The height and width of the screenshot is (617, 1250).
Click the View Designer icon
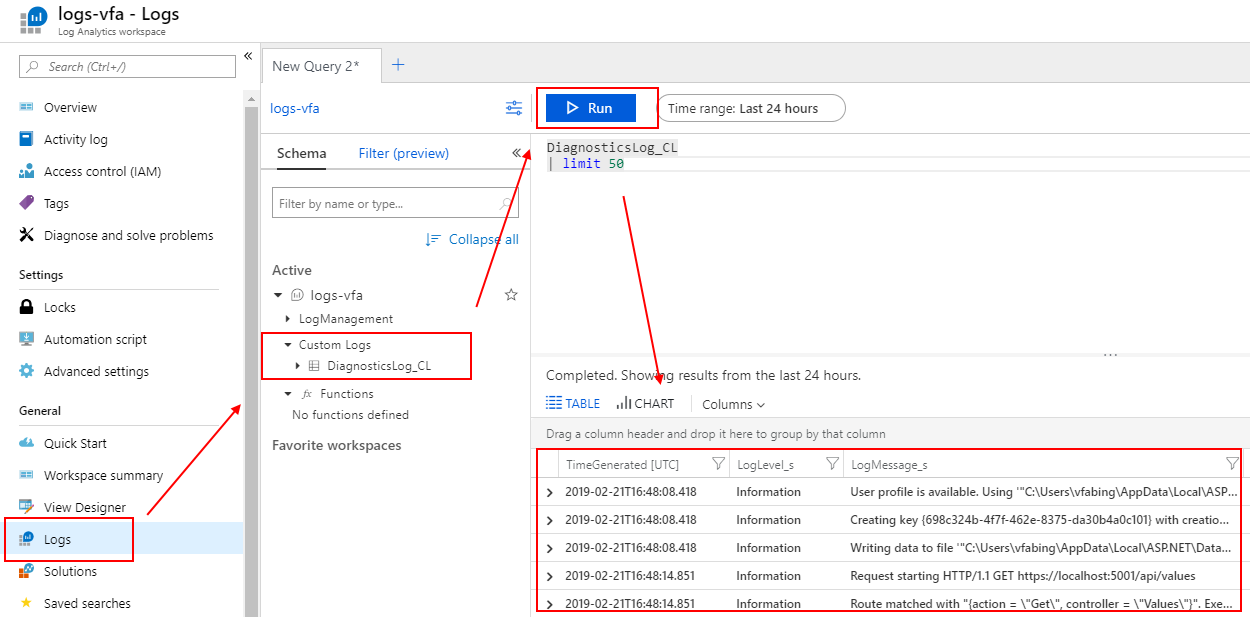pos(27,507)
